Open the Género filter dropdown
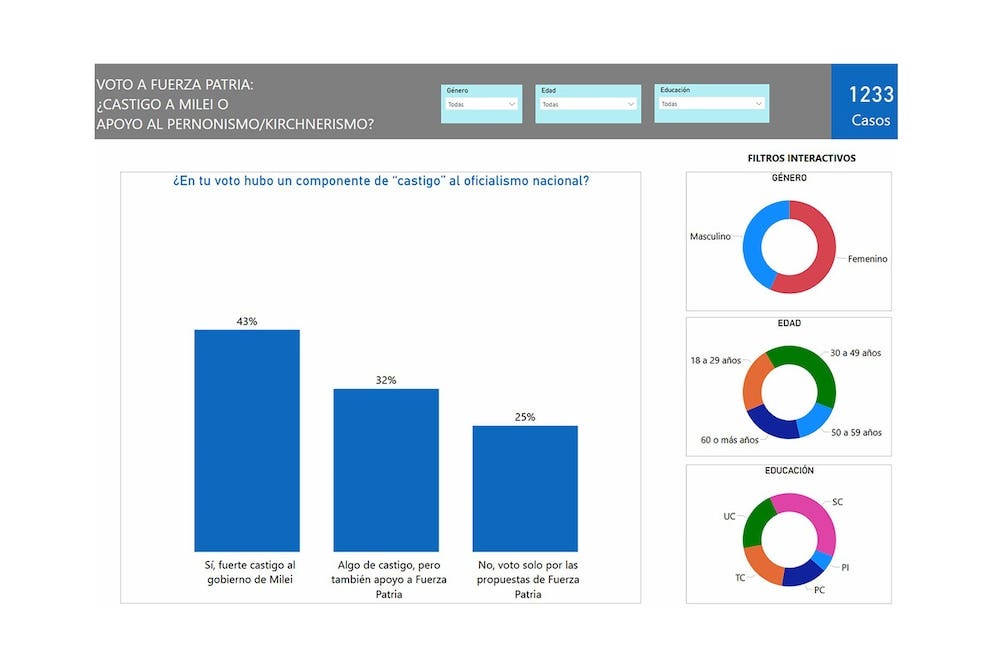 pos(481,104)
